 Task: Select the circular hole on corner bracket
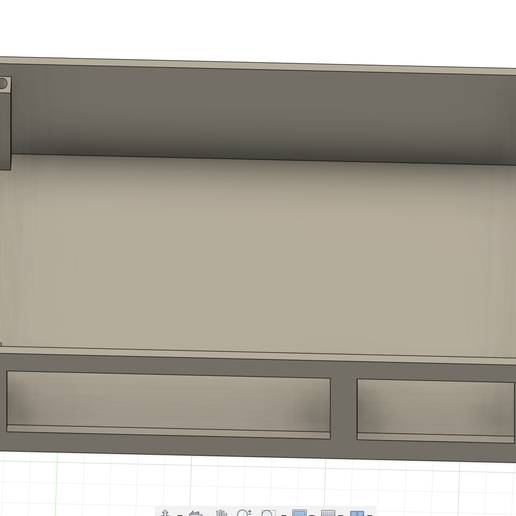click(3, 84)
